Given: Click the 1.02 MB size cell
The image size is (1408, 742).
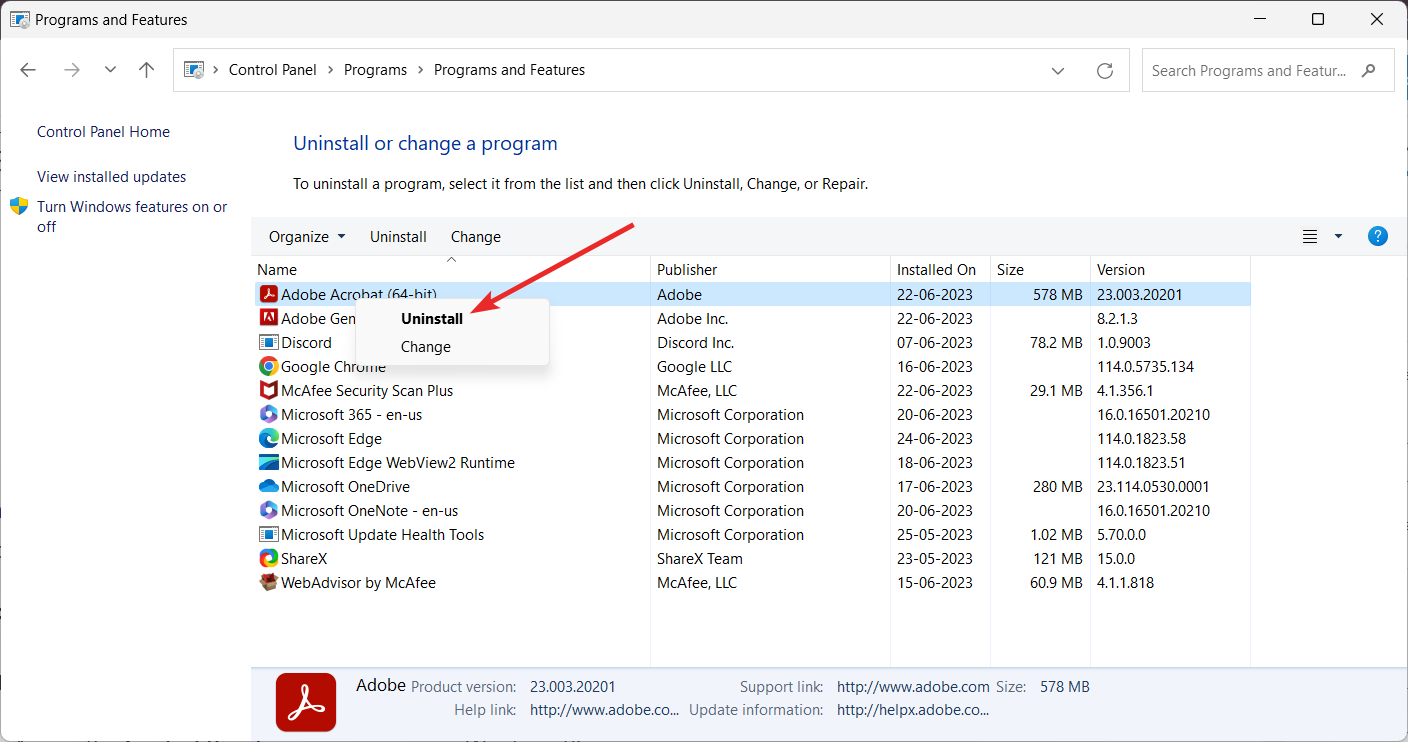Looking at the screenshot, I should point(1055,535).
